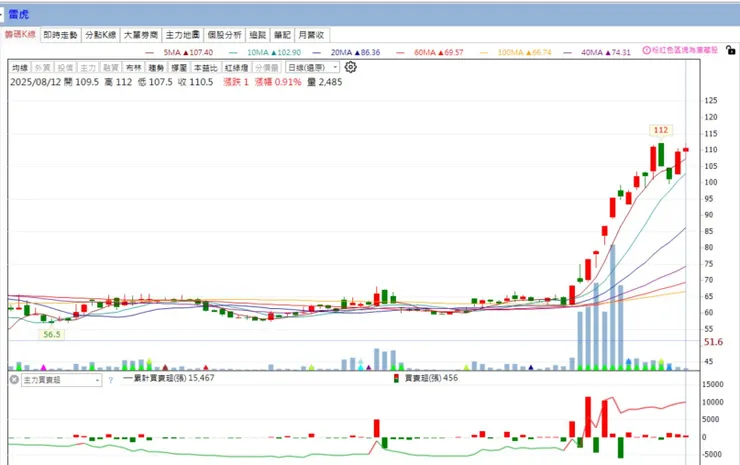Screen dimensions: 740x465
Task: Click the 51.6 price level on axis
Action: [713, 342]
